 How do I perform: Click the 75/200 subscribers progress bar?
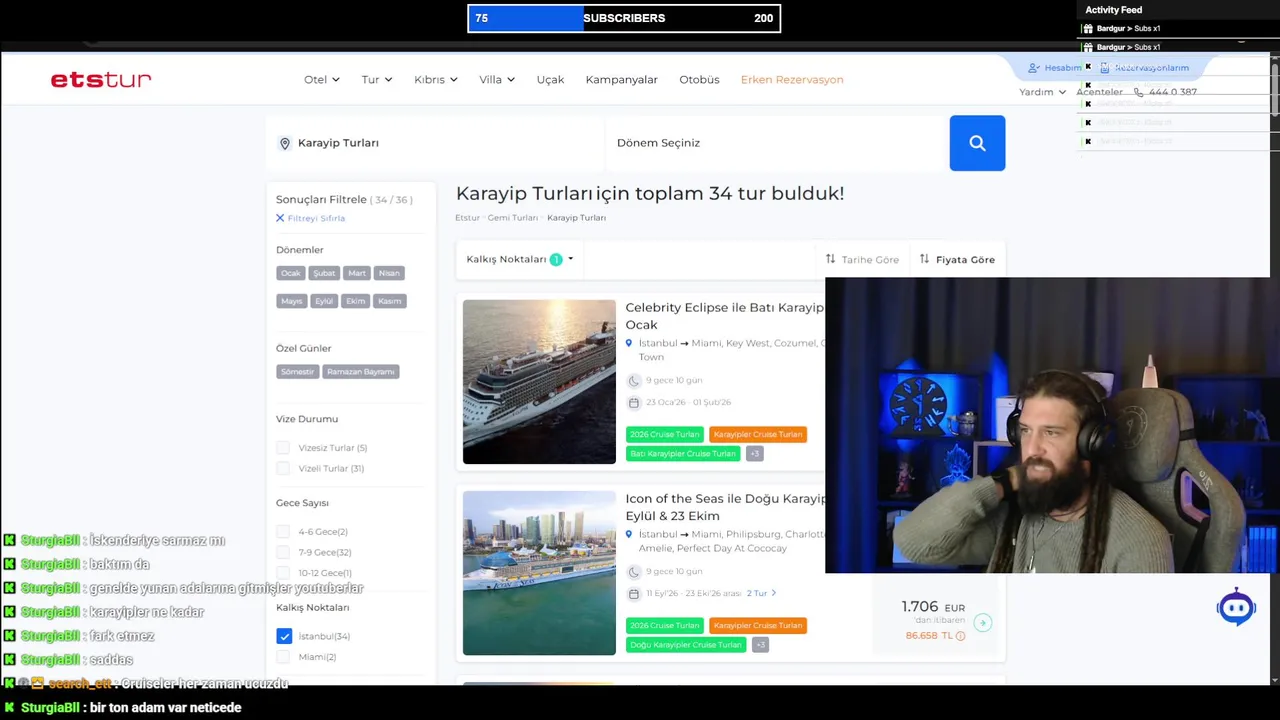[624, 18]
